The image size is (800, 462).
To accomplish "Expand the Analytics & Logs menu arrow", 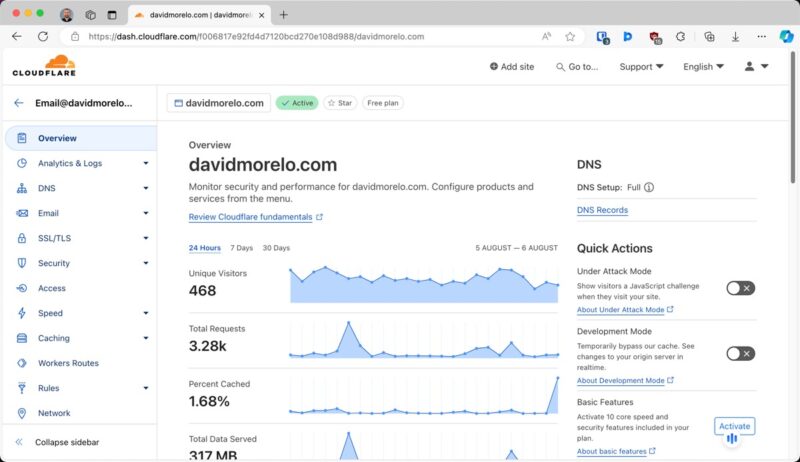I will (x=145, y=163).
